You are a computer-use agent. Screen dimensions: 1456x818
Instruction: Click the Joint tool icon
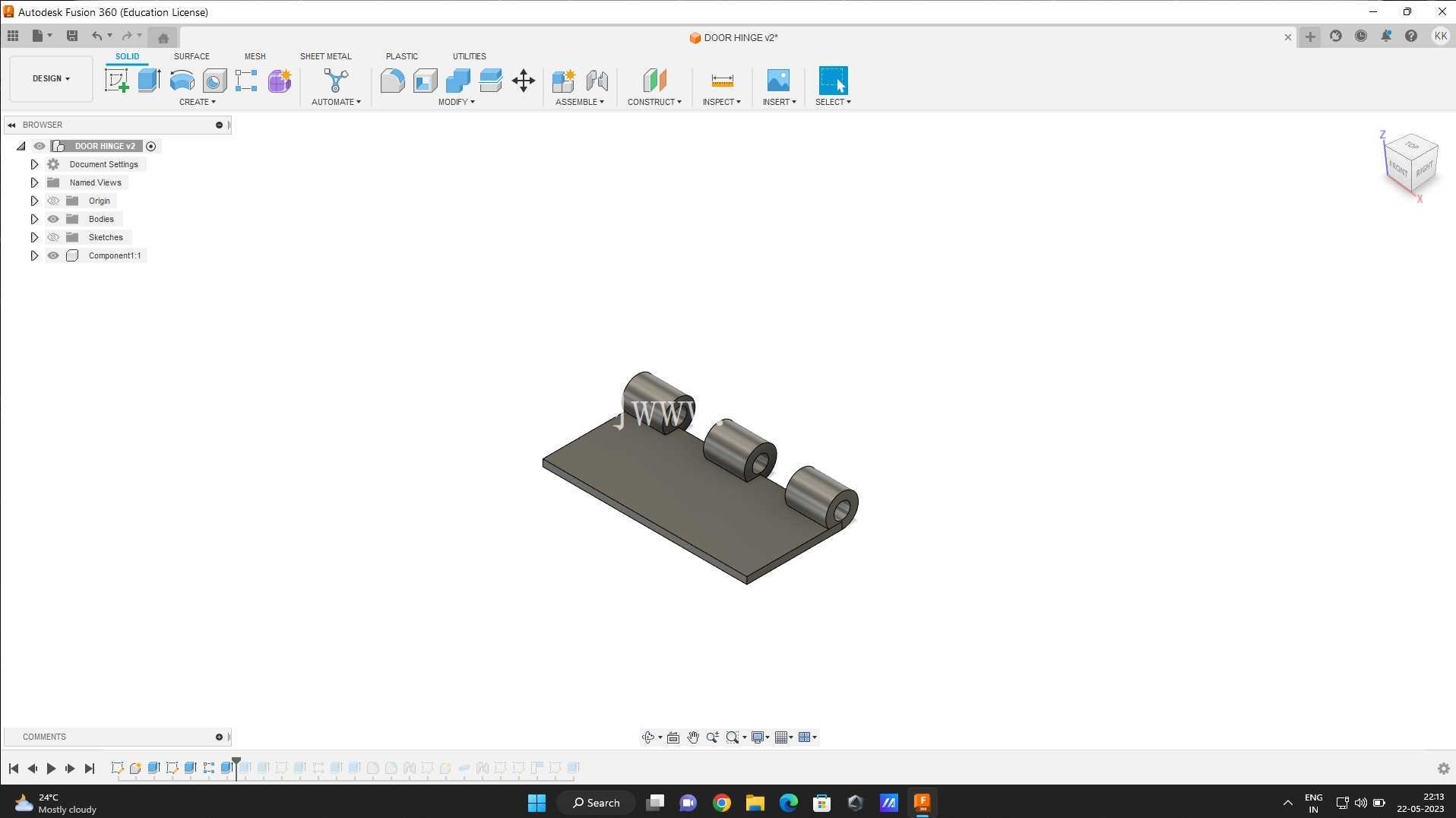[x=597, y=81]
